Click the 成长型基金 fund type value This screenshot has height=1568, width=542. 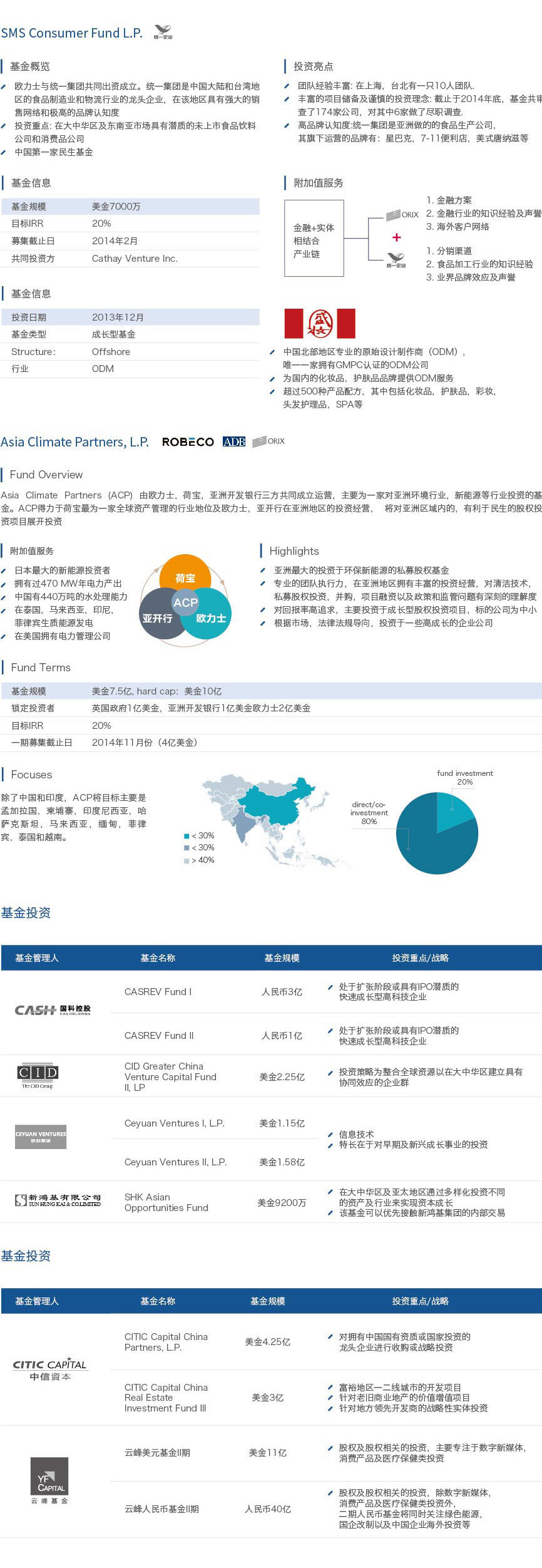pyautogui.click(x=113, y=334)
